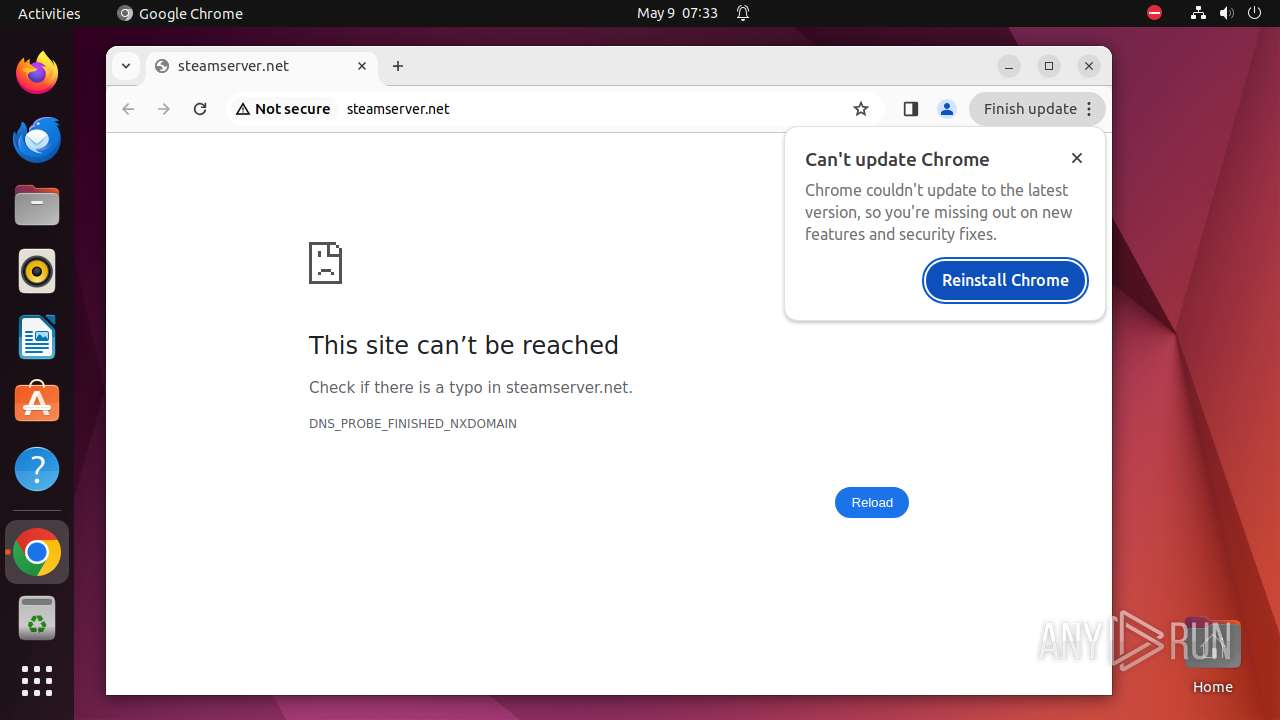Click the Not secure warning icon

(x=283, y=109)
